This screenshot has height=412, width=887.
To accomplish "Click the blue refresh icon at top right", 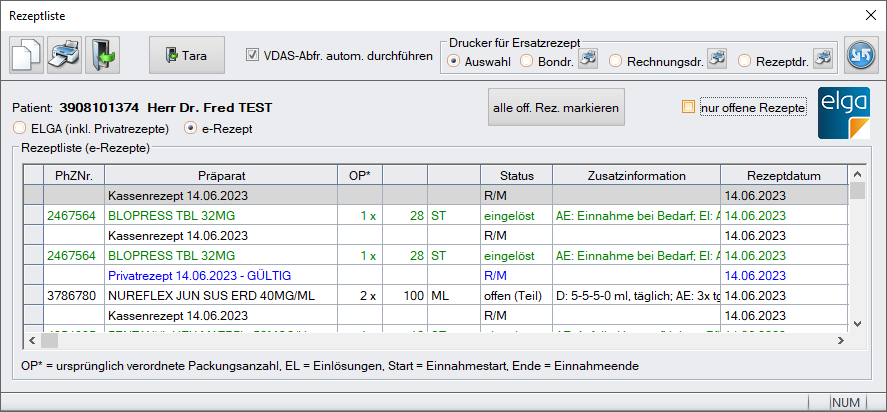I will (860, 55).
